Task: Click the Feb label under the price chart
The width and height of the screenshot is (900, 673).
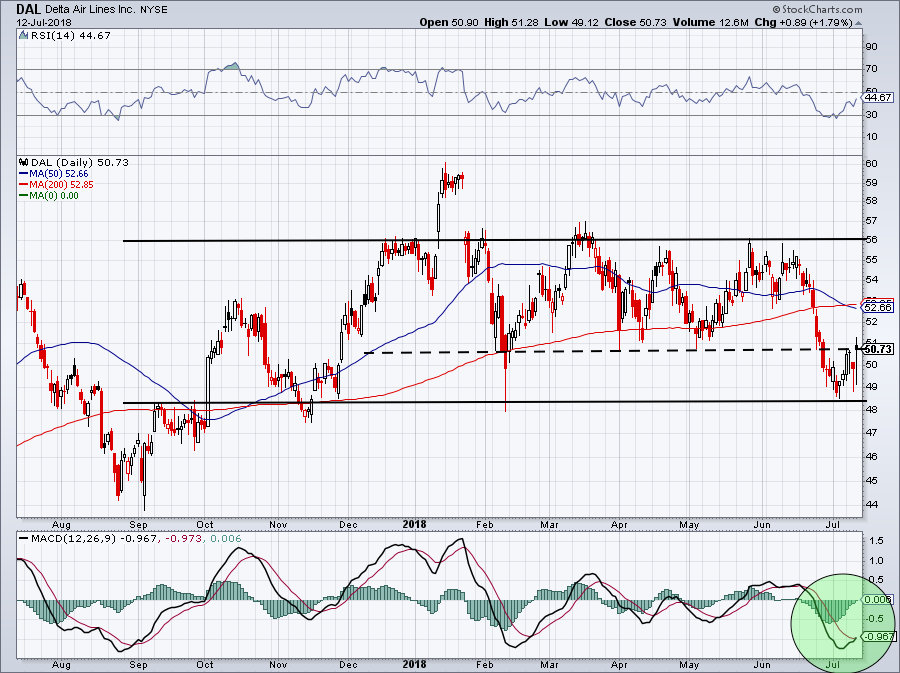Action: (x=485, y=524)
